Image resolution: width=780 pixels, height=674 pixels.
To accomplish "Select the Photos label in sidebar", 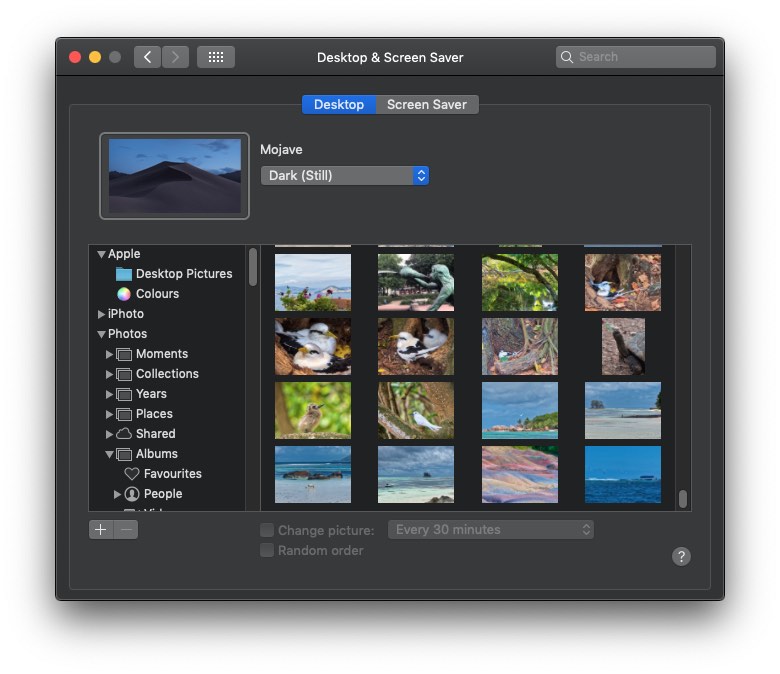I will [x=127, y=334].
